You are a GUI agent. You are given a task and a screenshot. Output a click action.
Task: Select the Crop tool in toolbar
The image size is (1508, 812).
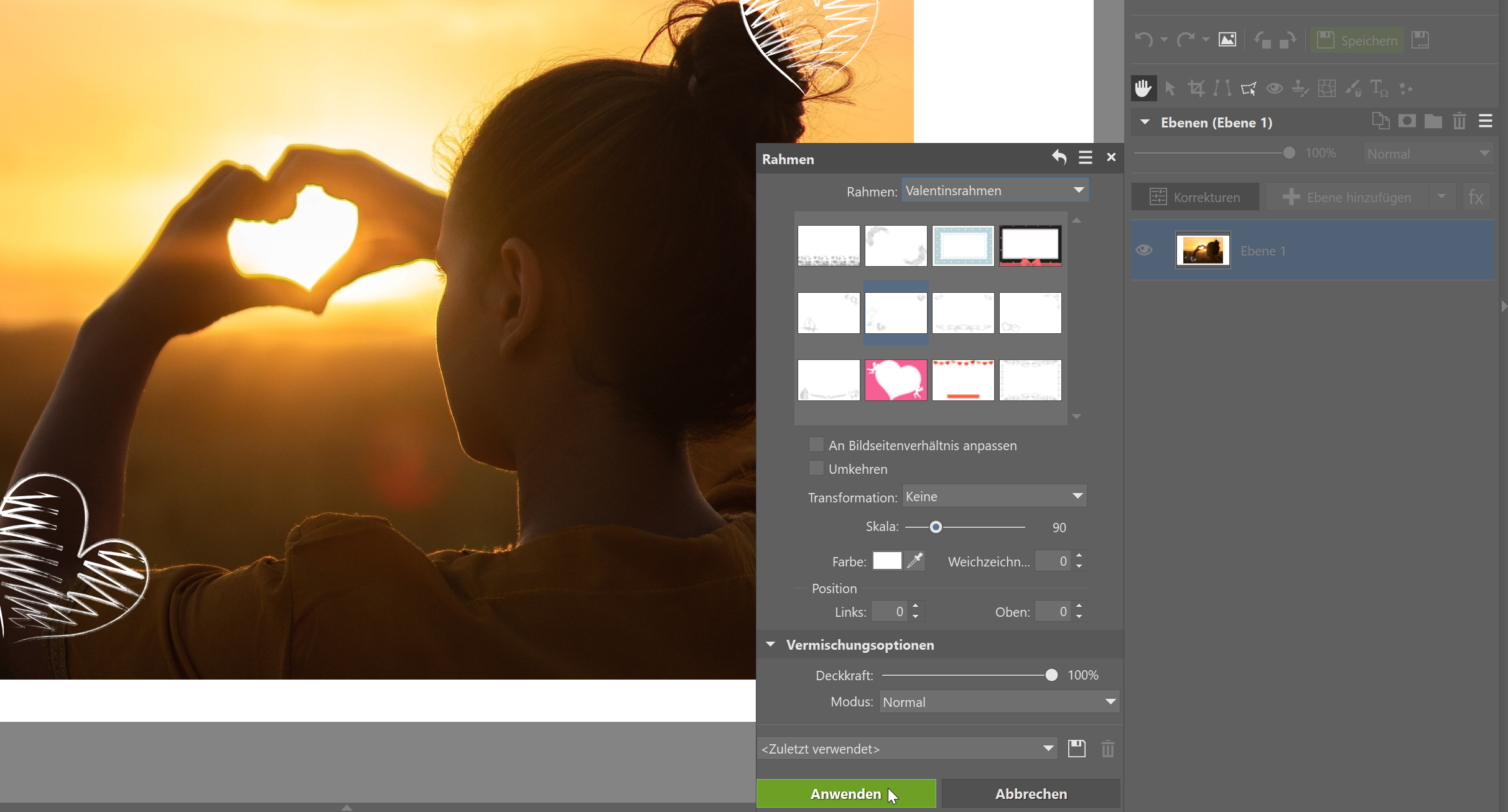click(1196, 88)
